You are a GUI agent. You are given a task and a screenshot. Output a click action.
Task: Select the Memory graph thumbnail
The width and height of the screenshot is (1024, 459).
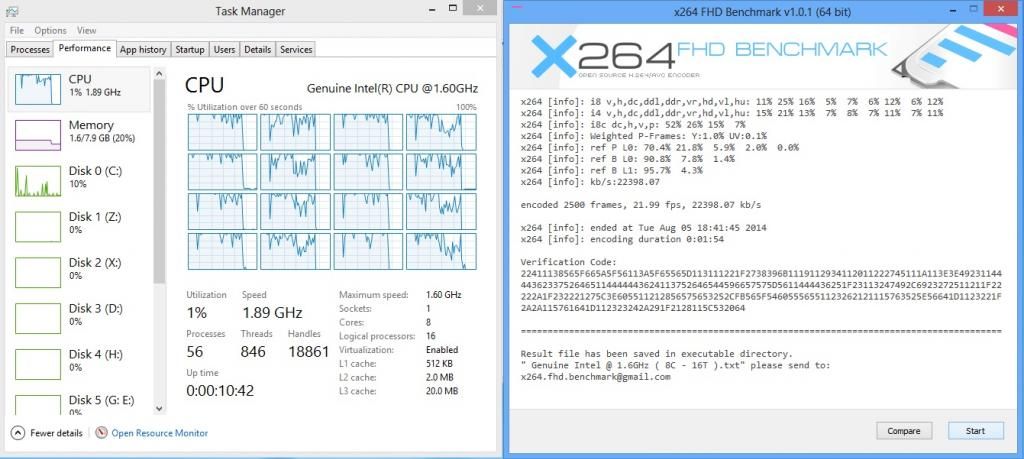38,135
